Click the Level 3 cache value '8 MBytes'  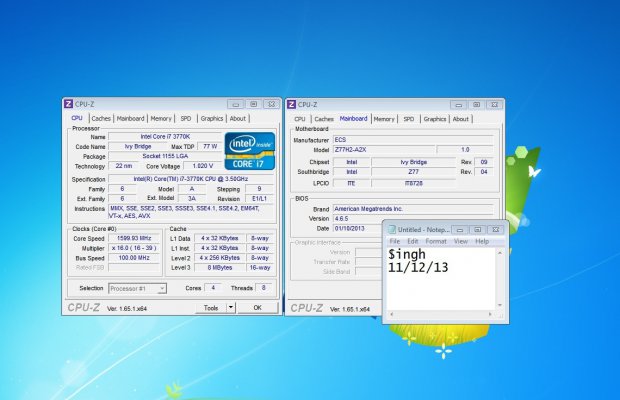219,268
